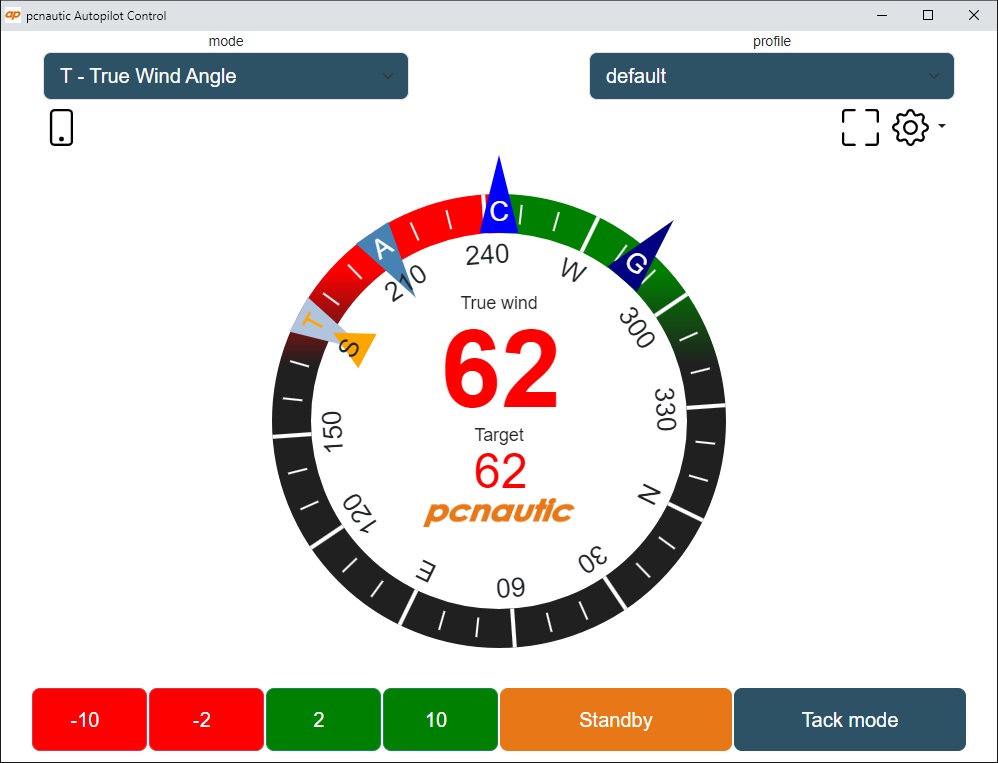Screen dimensions: 998x763
Task: Click the large True wind value 62
Action: [x=500, y=369]
